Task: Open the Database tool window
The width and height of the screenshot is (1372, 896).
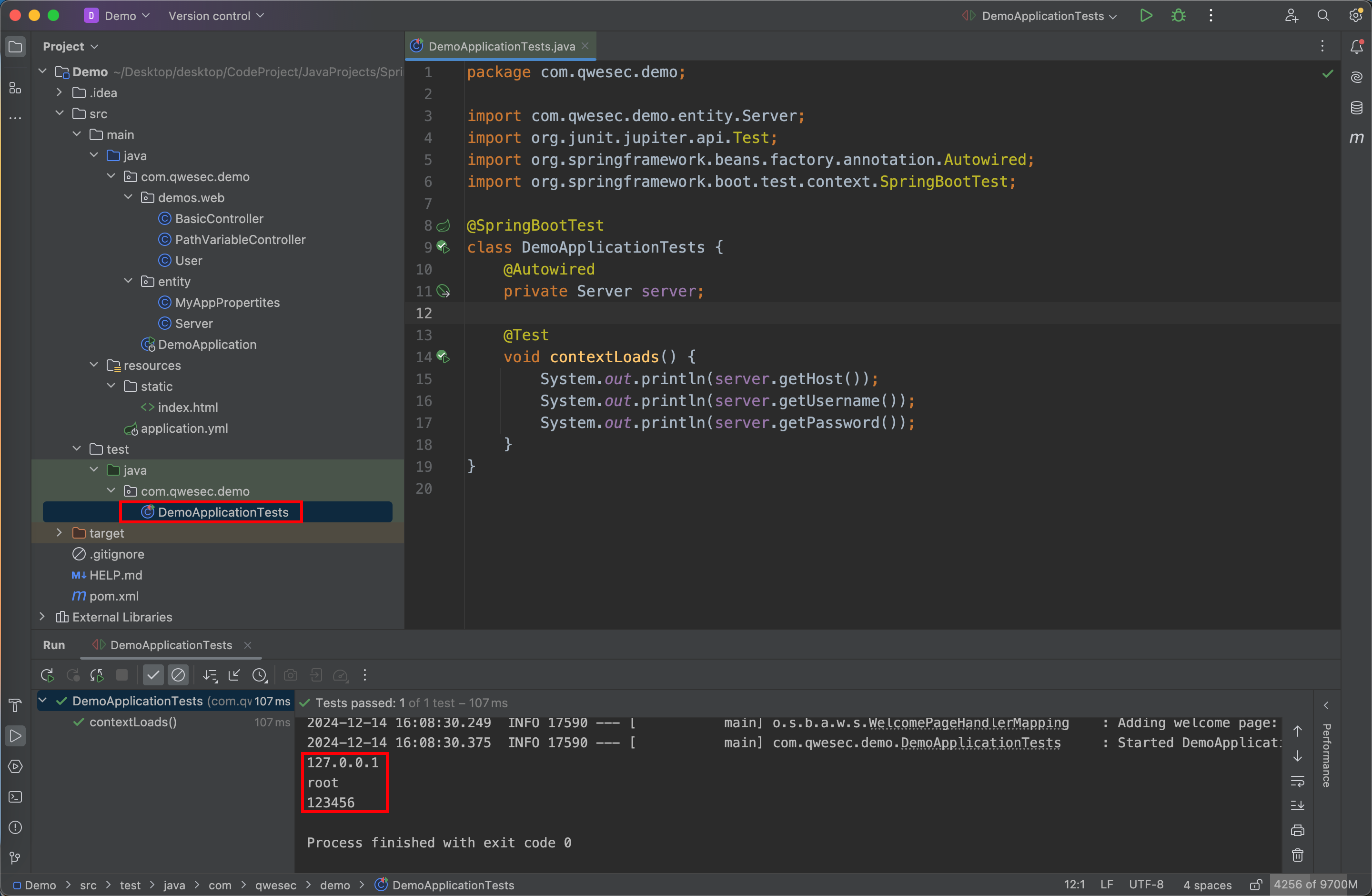Action: [1356, 108]
